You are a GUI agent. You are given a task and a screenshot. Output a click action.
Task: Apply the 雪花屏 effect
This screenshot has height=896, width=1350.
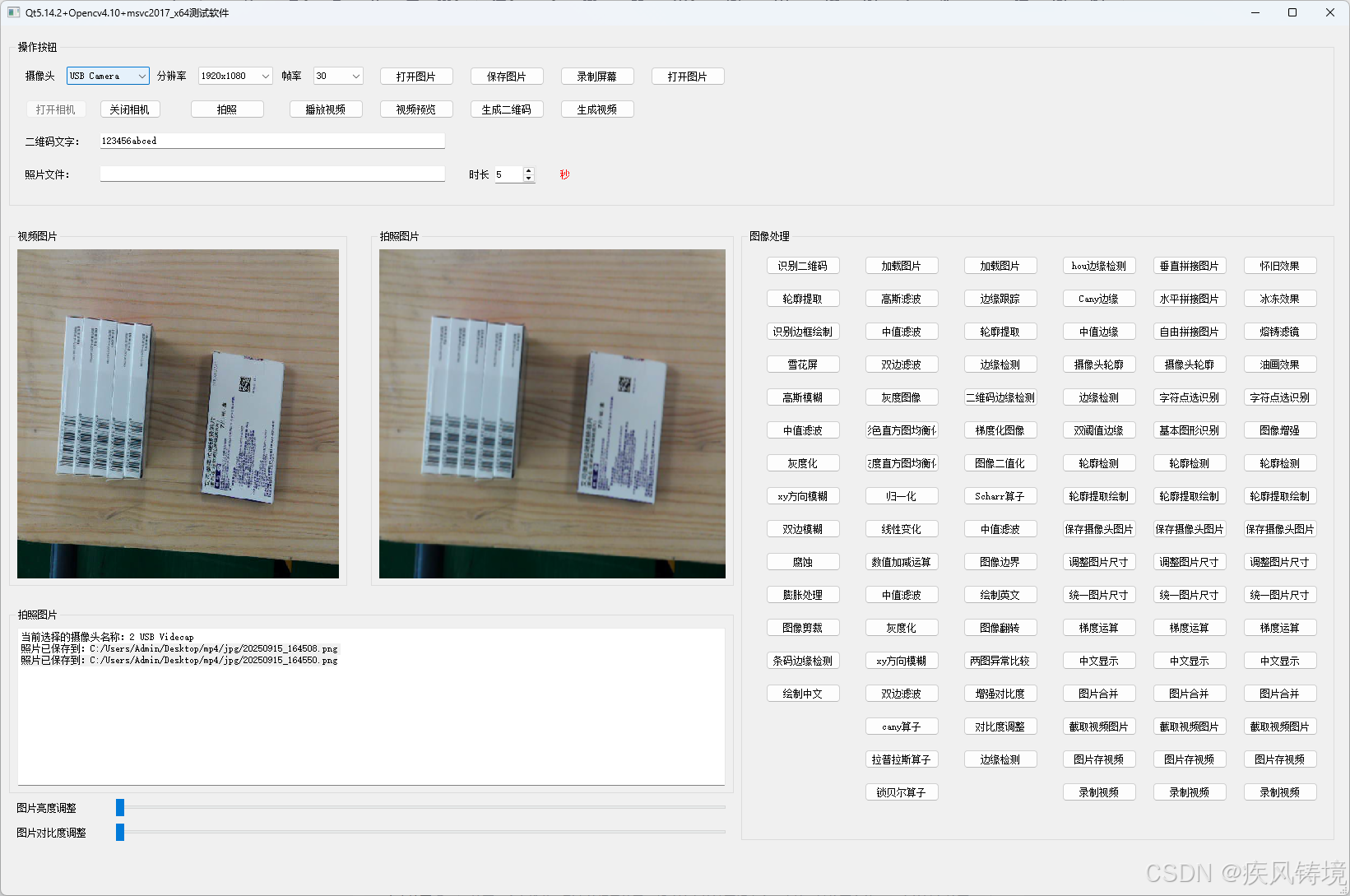point(803,364)
